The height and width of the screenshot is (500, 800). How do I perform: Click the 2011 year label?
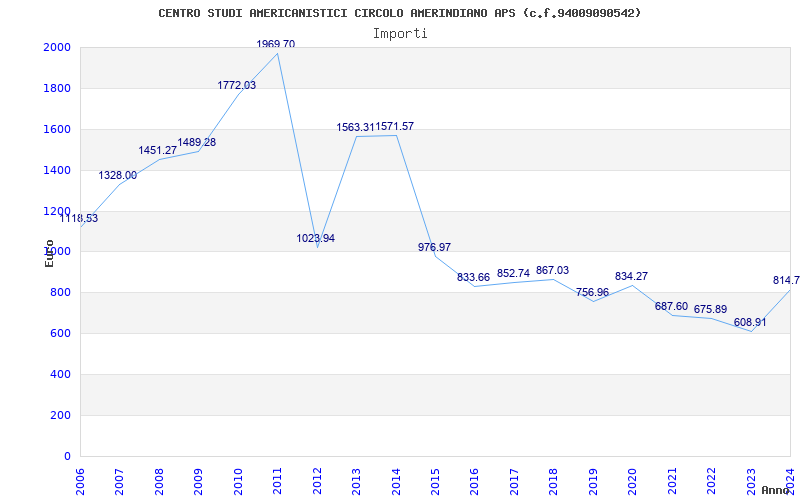tap(278, 481)
